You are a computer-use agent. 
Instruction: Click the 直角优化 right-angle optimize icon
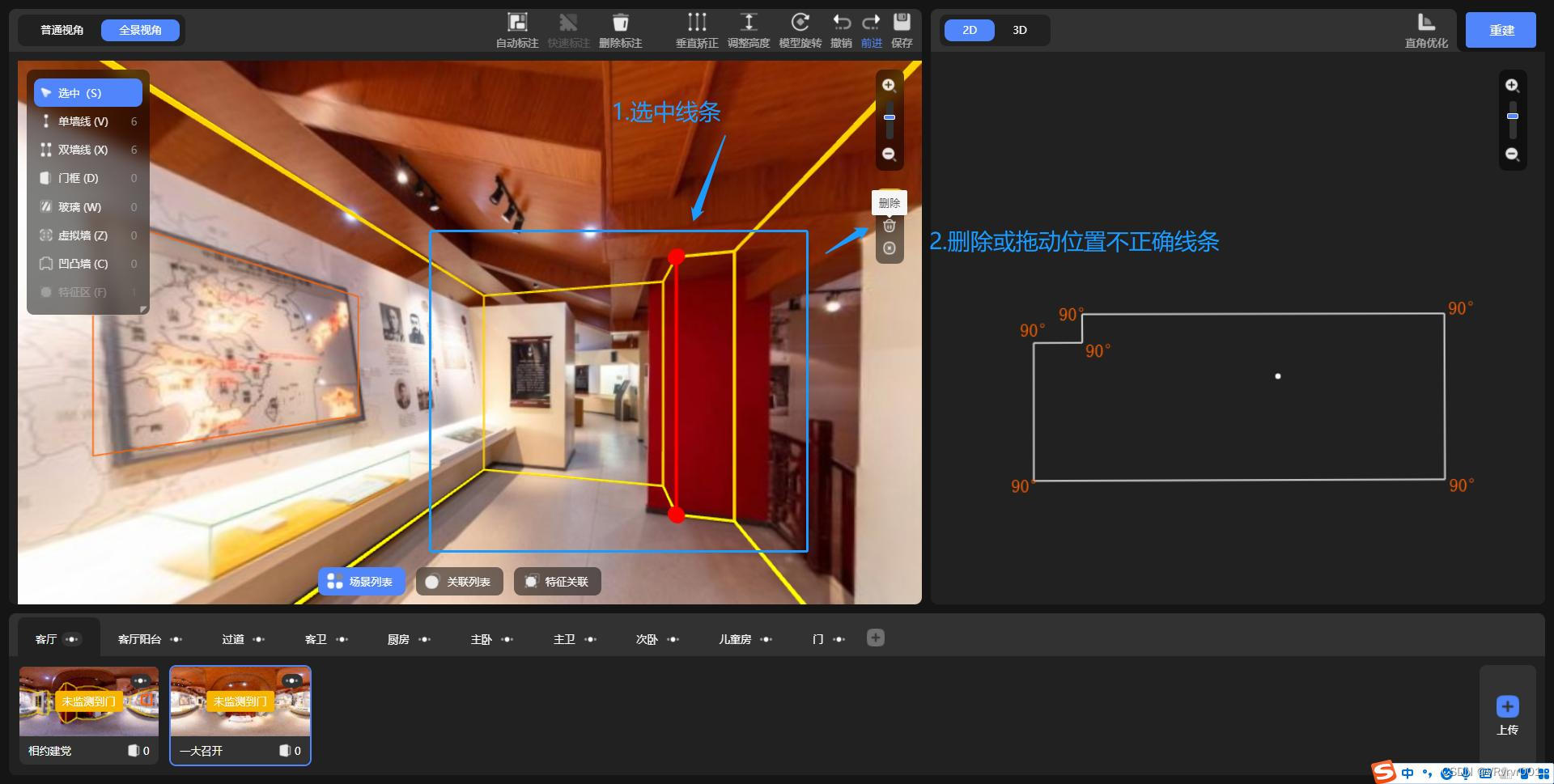[1426, 22]
